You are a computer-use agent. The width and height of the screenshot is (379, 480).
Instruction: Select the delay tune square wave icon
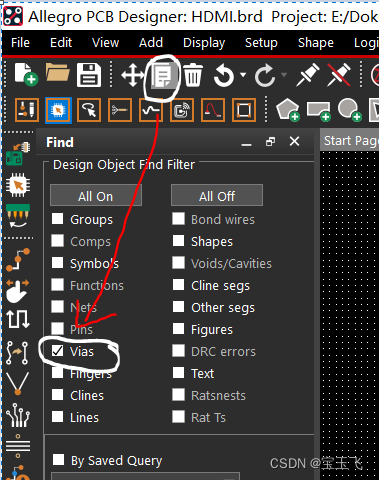click(18, 319)
